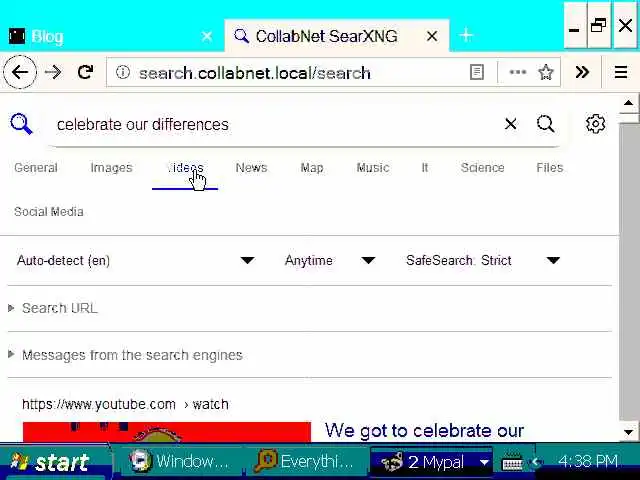Select the Social Media search category

49,212
